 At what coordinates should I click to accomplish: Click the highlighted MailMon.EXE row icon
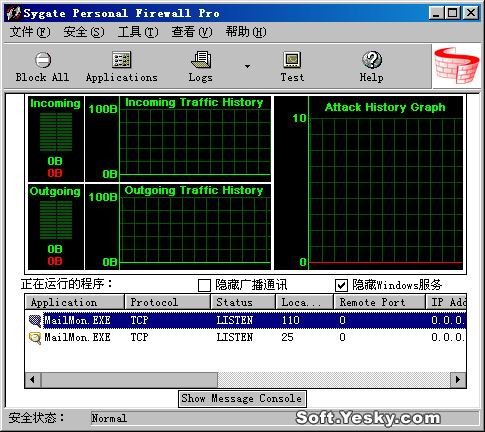[35, 321]
